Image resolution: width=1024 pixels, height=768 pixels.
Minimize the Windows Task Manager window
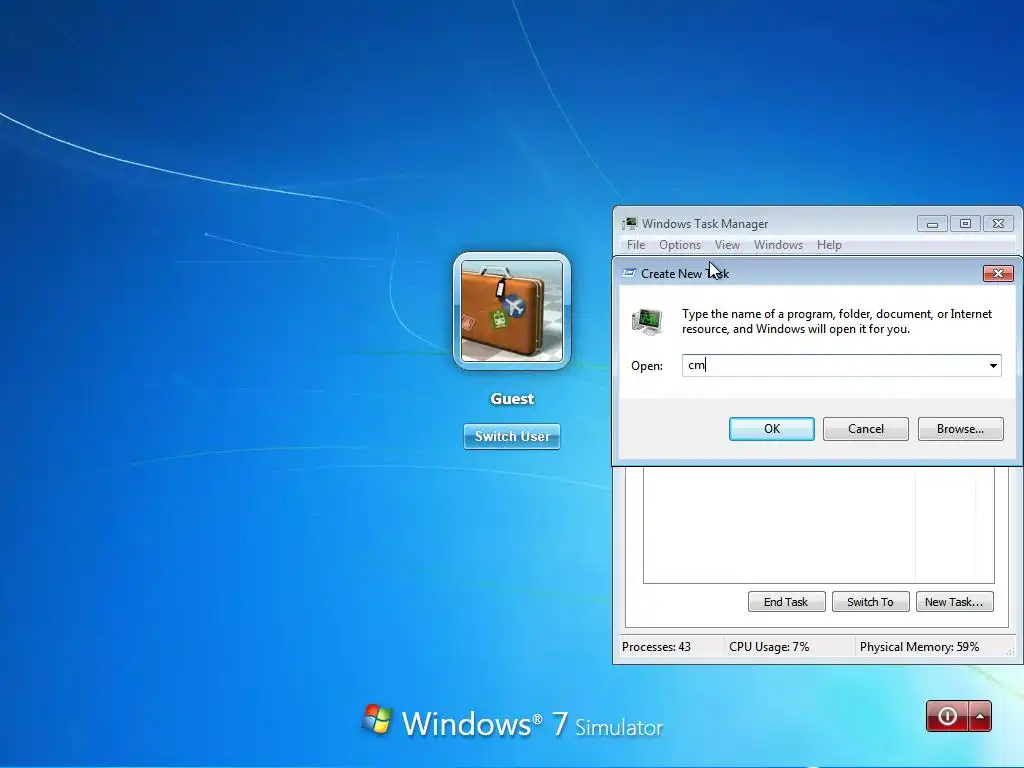[x=932, y=223]
